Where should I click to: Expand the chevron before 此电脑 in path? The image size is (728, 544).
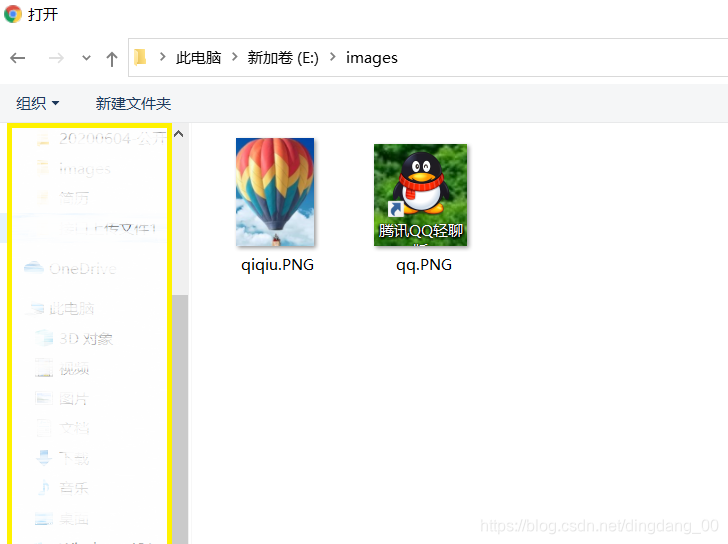pos(162,57)
